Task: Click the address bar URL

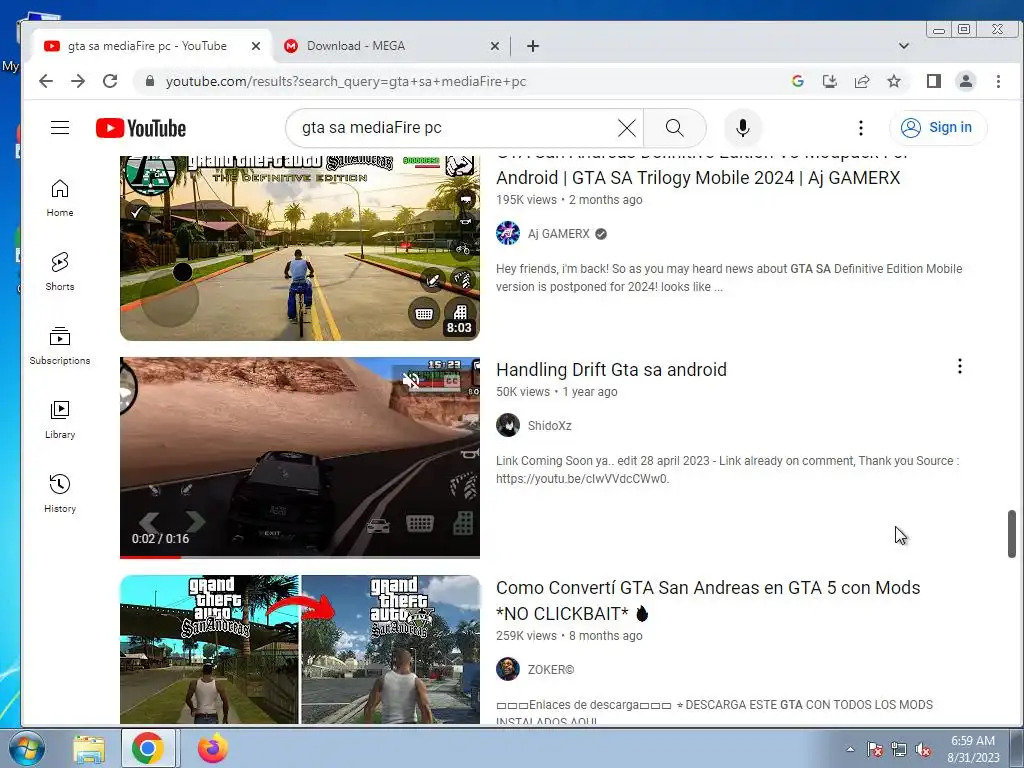Action: [345, 81]
